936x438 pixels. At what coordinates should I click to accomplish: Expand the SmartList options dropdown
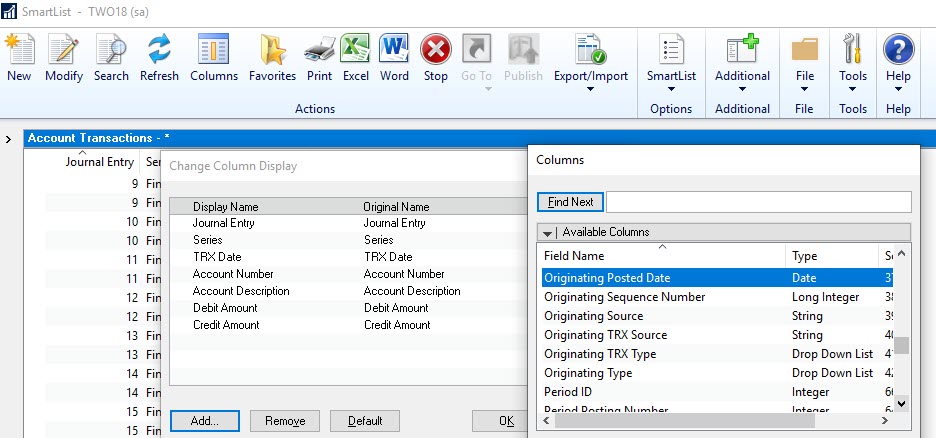coord(671,58)
